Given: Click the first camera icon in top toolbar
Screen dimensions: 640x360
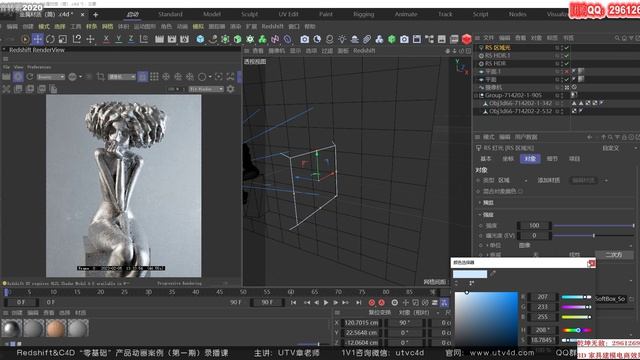Looking at the screenshot, I should [304, 39].
